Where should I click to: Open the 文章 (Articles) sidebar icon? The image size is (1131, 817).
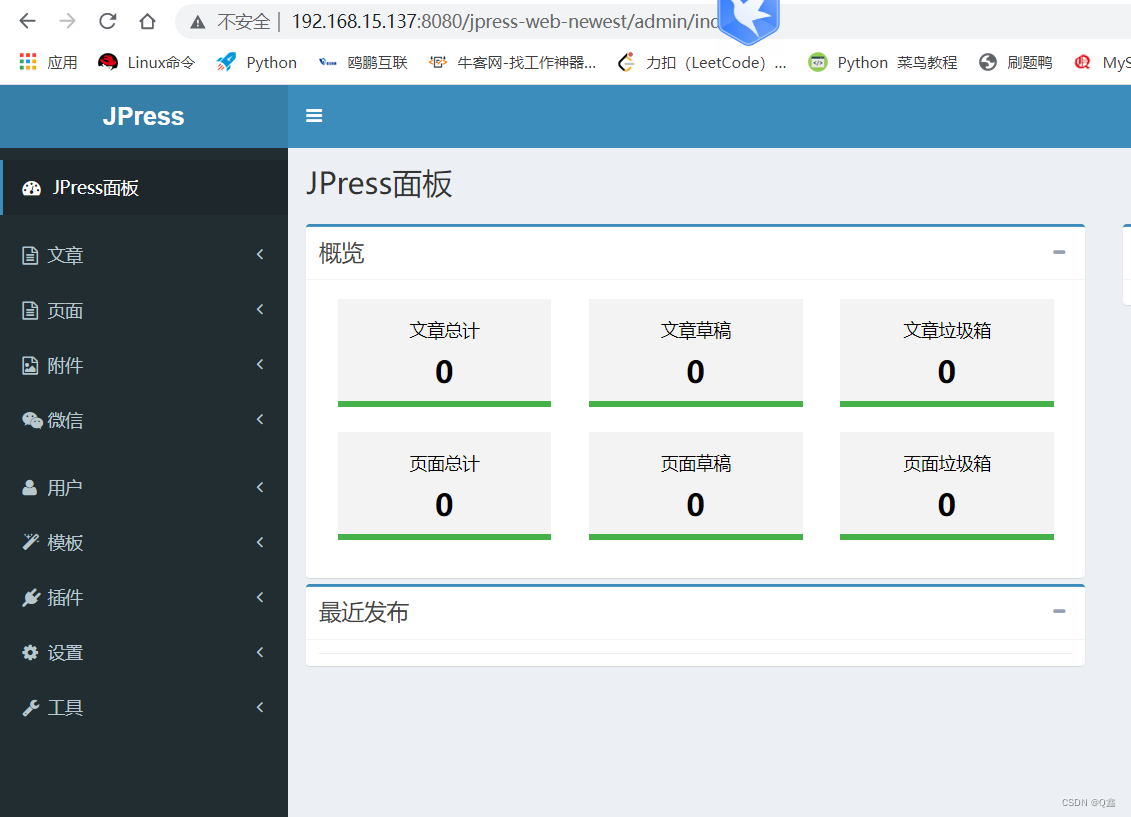(x=30, y=255)
